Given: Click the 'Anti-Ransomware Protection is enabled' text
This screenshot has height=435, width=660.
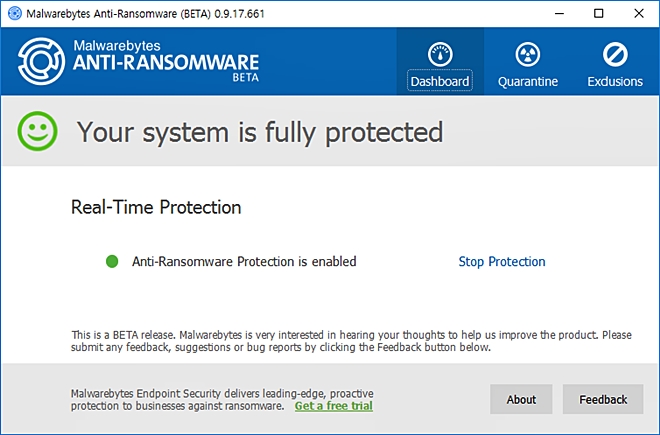Looking at the screenshot, I should coord(244,262).
